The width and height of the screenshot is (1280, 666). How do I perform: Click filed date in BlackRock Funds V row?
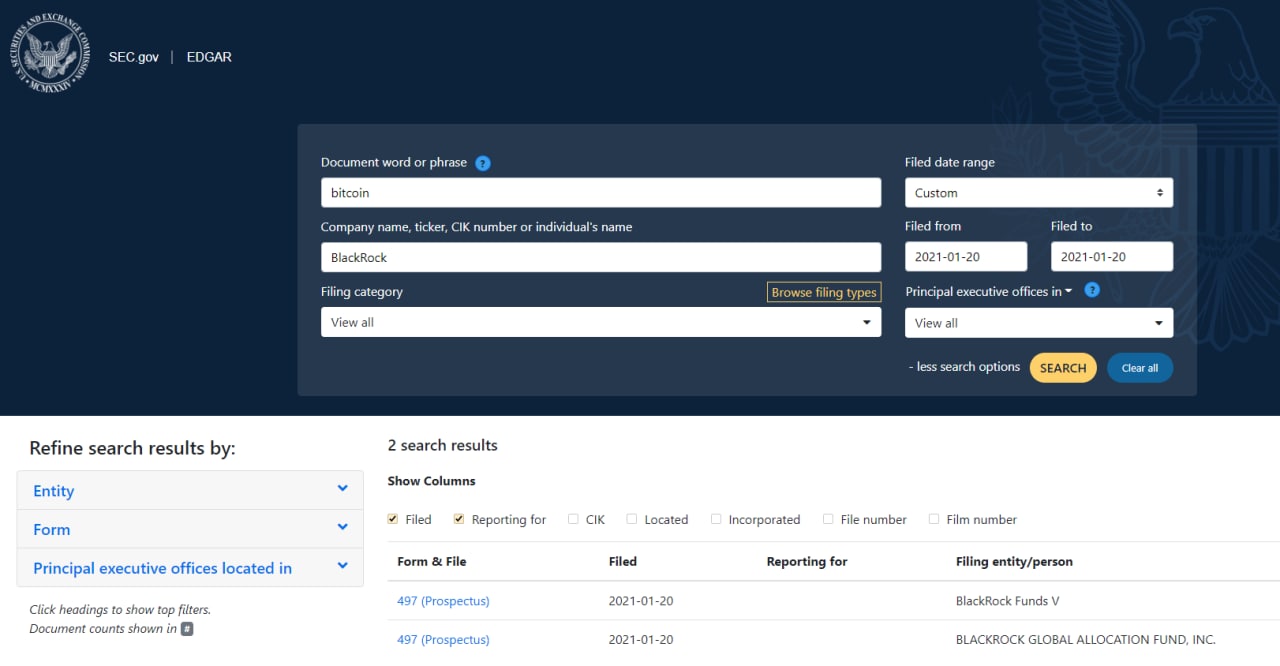(x=641, y=601)
